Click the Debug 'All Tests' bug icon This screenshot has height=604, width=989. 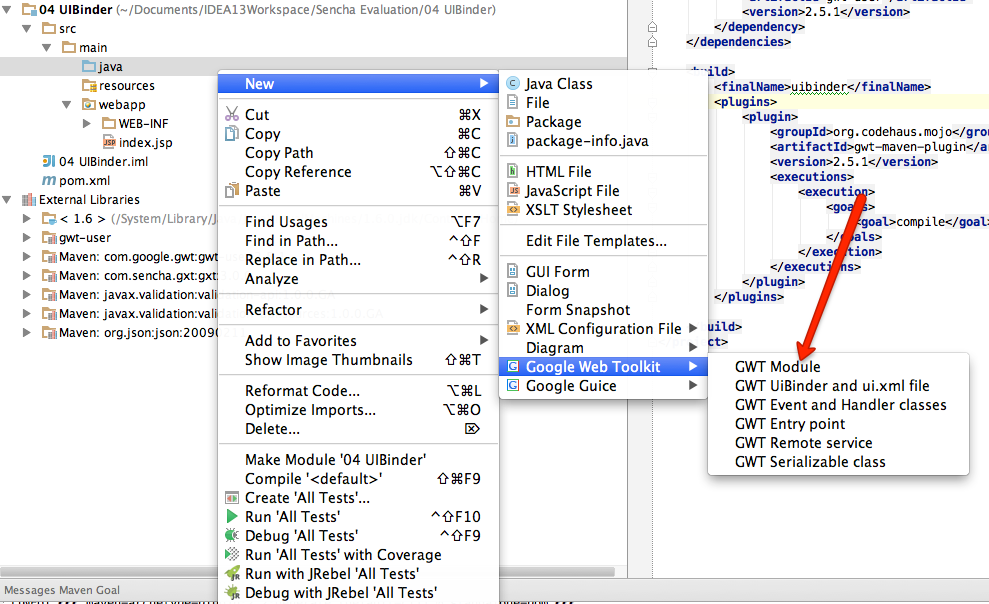click(231, 535)
